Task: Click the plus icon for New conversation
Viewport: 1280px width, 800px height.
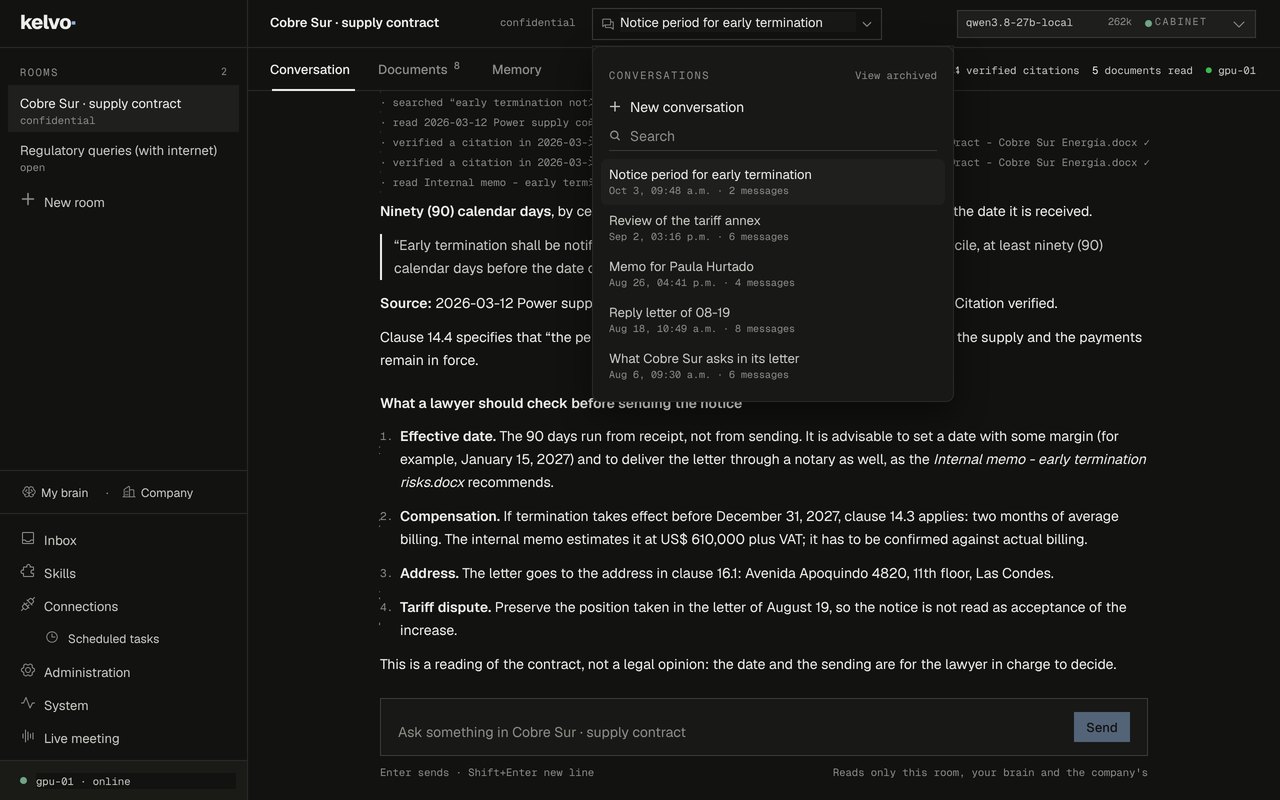Action: tap(615, 107)
